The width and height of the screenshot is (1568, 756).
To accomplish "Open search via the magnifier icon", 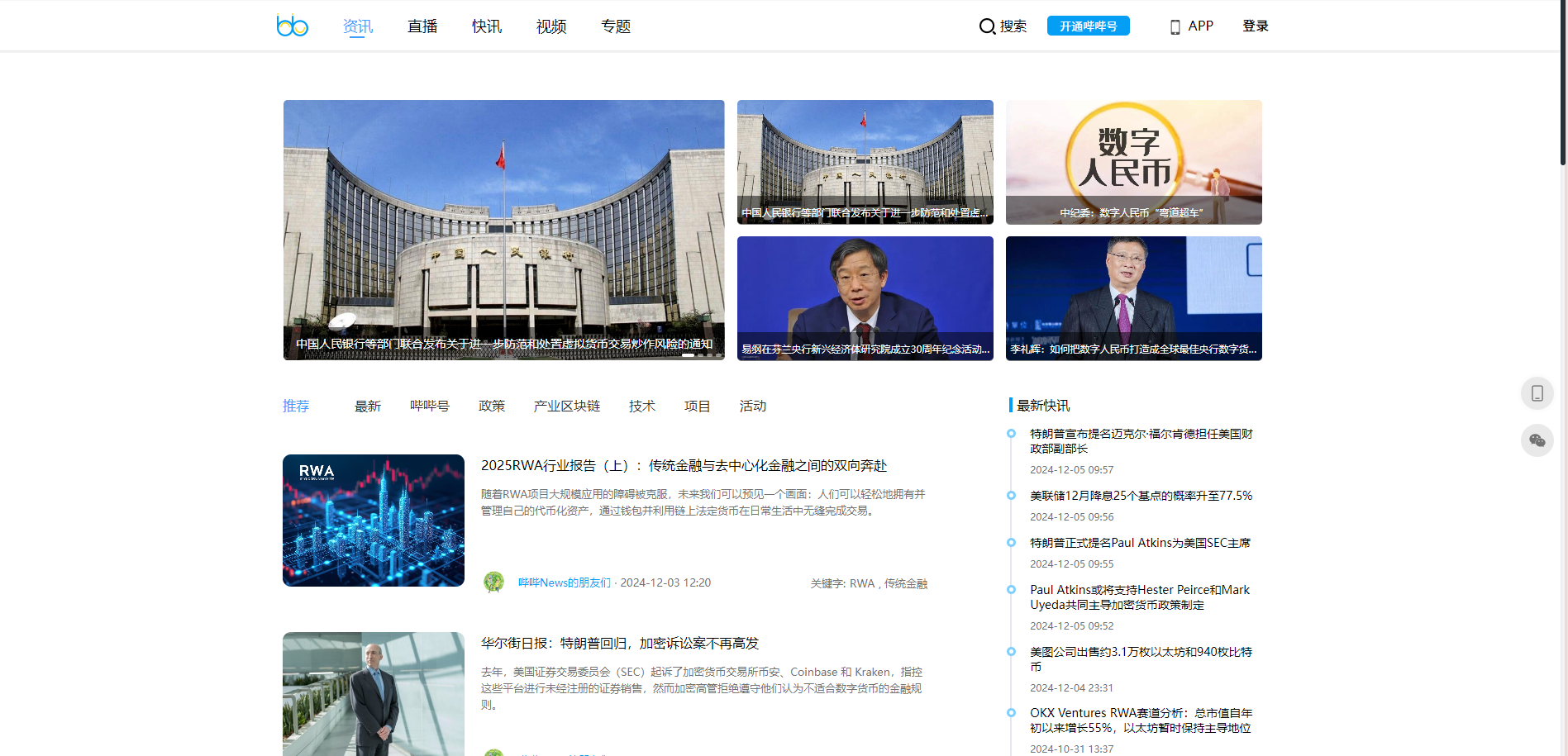I will click(x=987, y=26).
